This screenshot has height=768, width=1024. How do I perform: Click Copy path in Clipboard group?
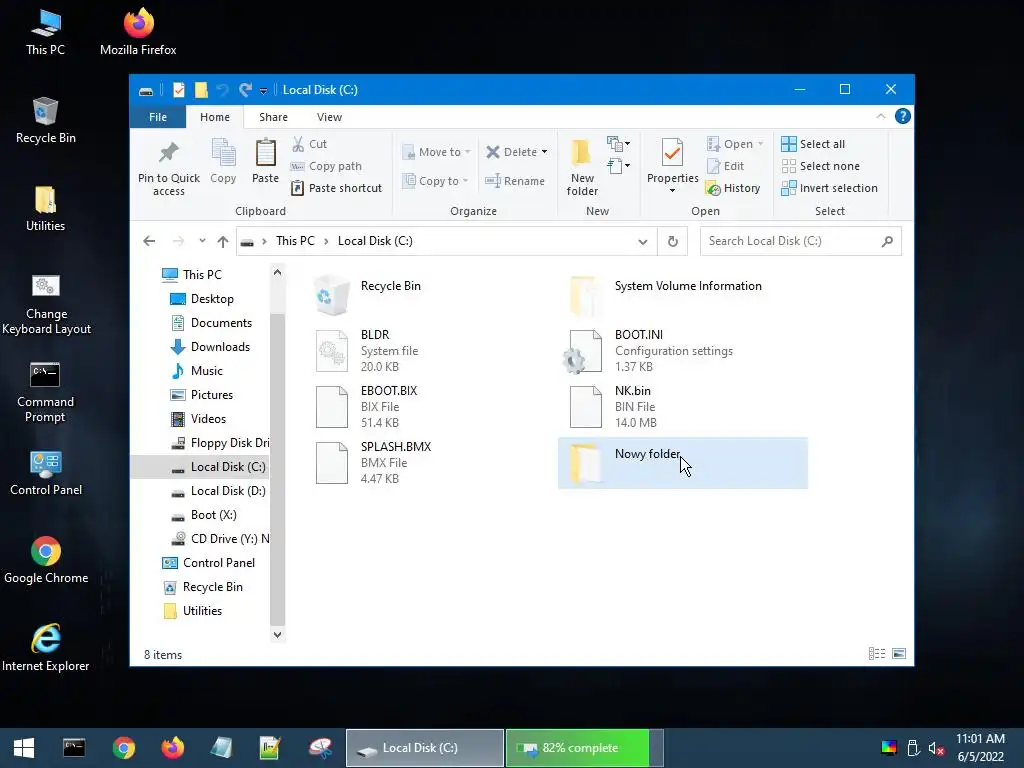pos(326,166)
